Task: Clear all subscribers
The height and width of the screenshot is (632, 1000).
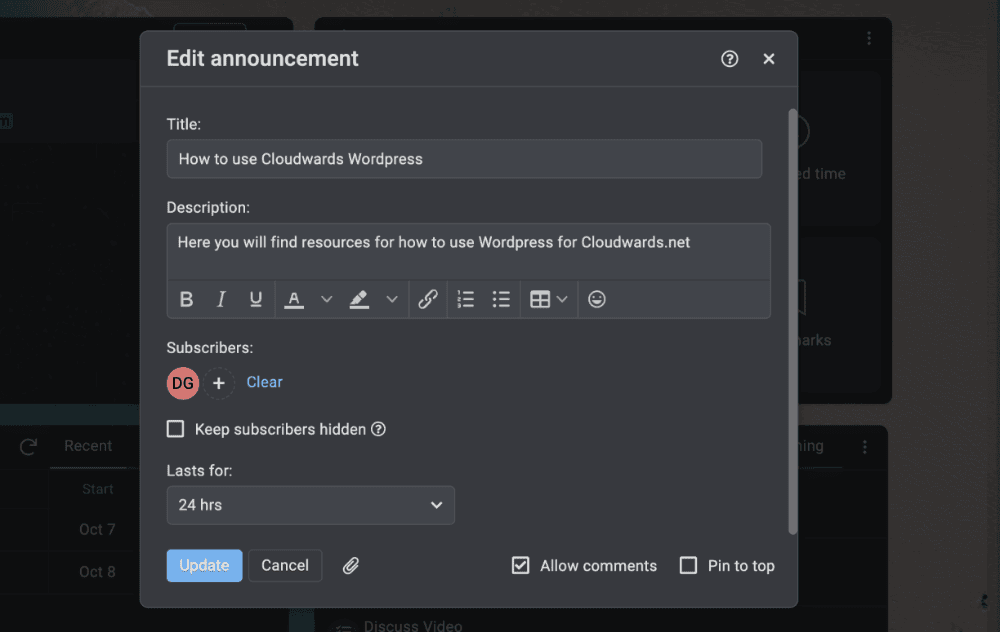Action: click(x=265, y=382)
